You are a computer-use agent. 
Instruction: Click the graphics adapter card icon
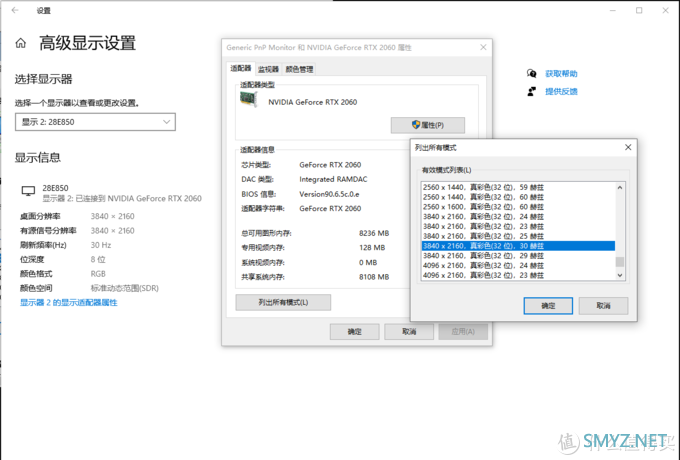249,100
